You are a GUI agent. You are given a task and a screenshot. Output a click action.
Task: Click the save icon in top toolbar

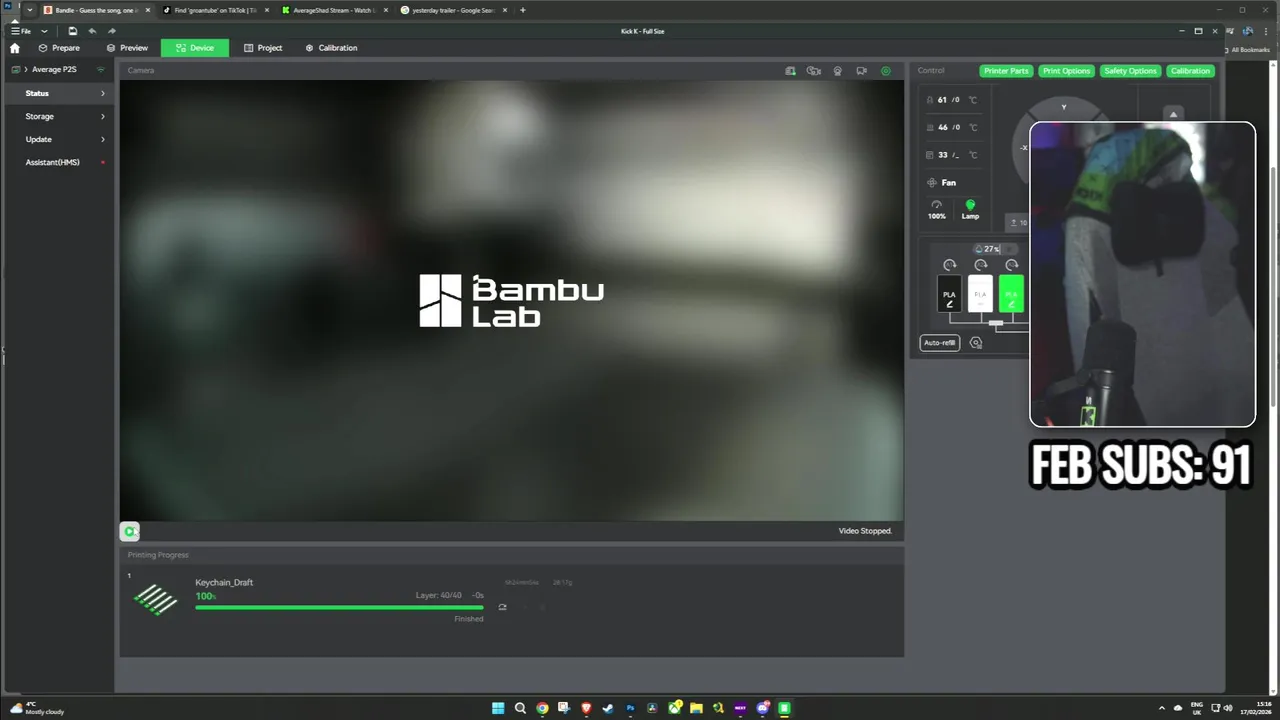(x=72, y=31)
